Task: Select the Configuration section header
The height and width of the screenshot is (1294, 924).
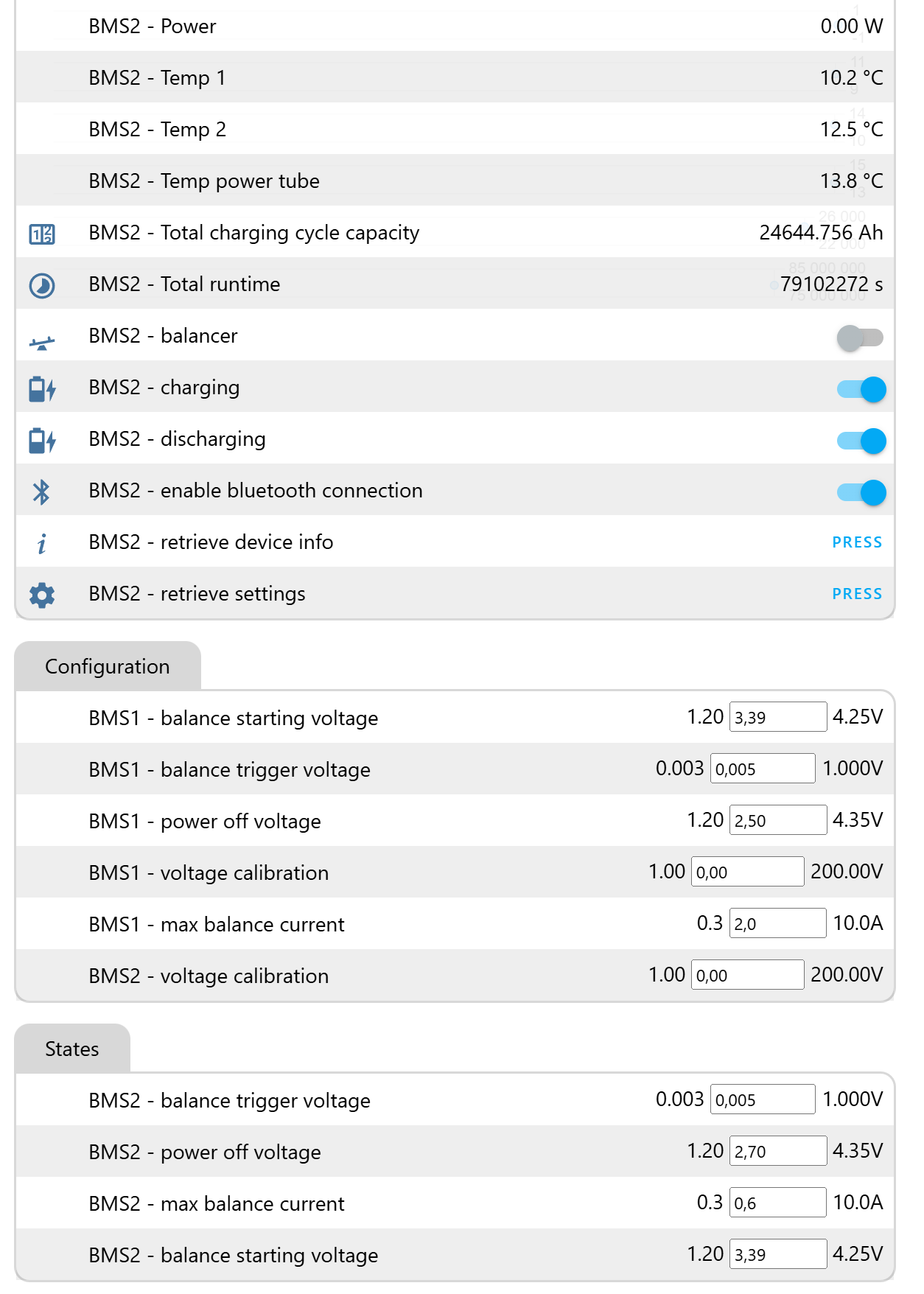Action: [x=108, y=667]
